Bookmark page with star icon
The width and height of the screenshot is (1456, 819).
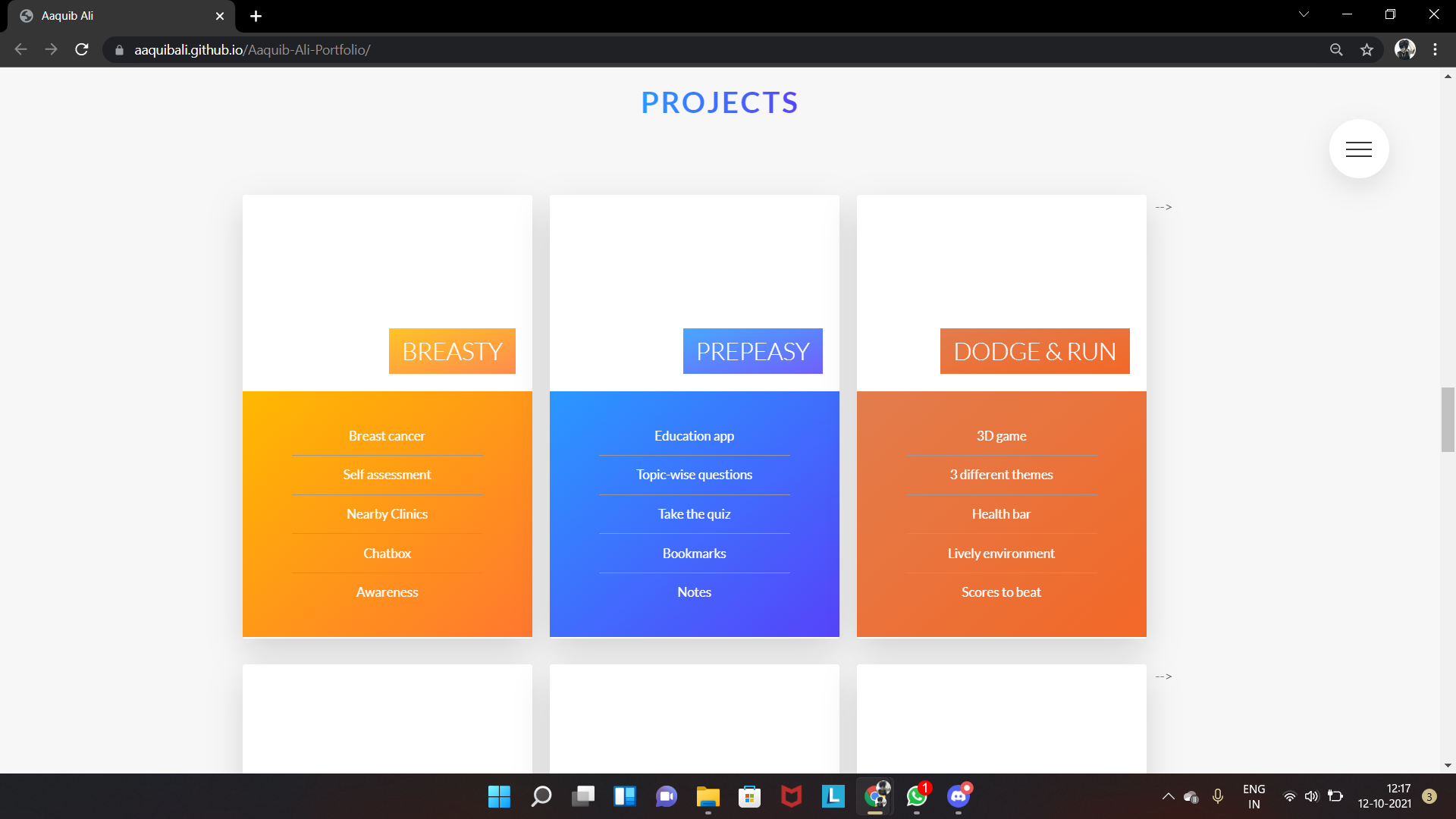tap(1367, 49)
